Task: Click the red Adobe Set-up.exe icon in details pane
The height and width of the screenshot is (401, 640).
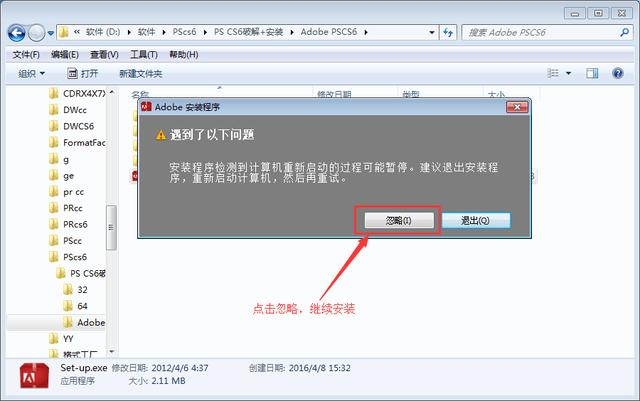Action: [x=34, y=375]
